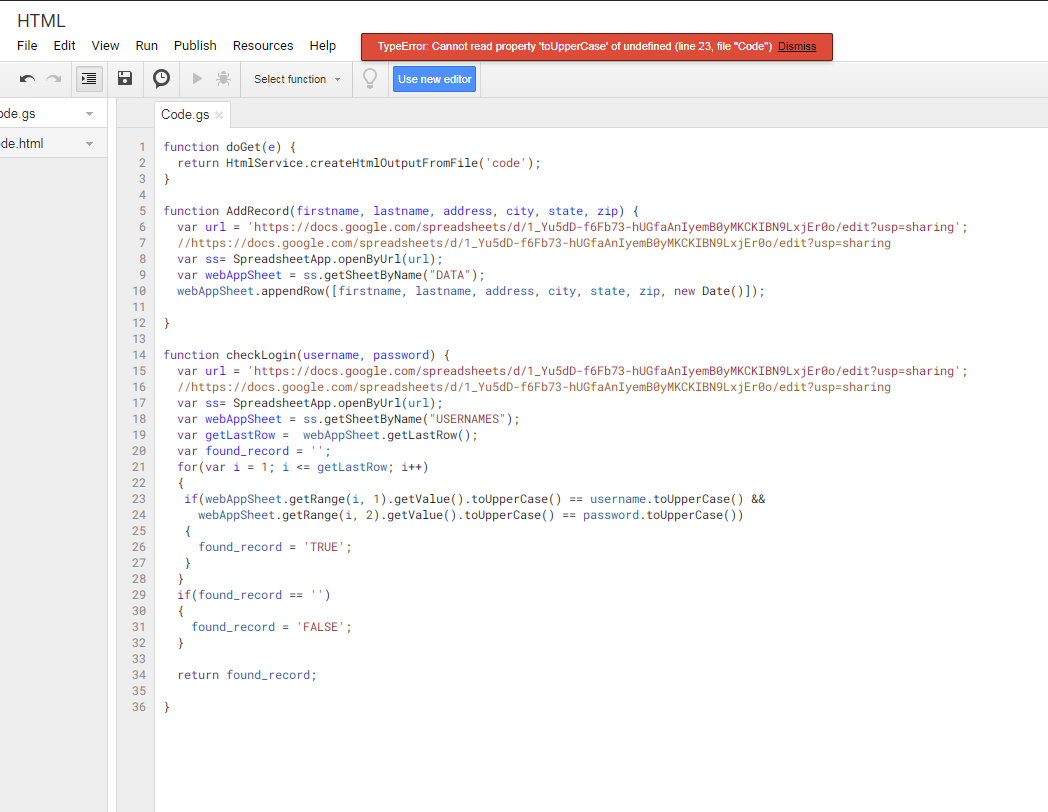Start debugging with the bug icon
Screen dimensions: 1048x812
223,79
